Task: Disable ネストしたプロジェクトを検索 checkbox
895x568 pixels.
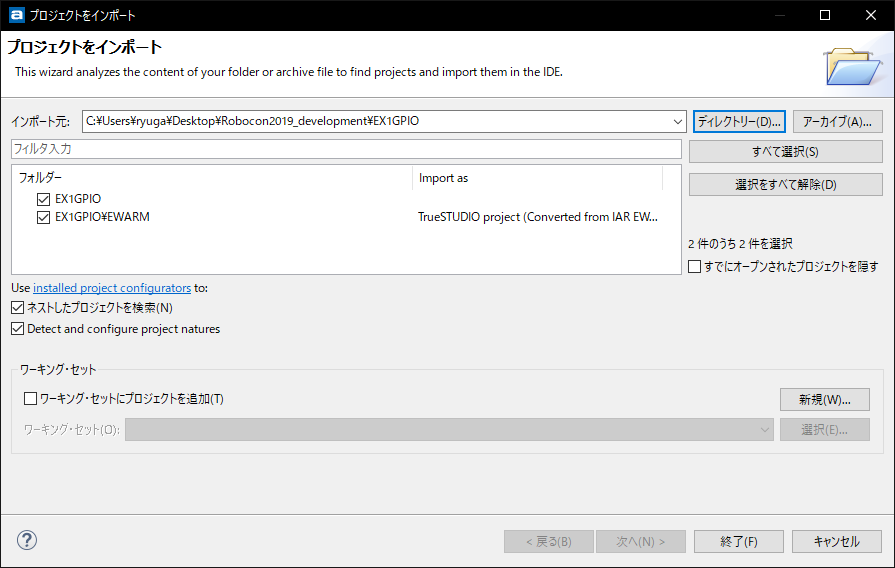Action: coord(18,308)
